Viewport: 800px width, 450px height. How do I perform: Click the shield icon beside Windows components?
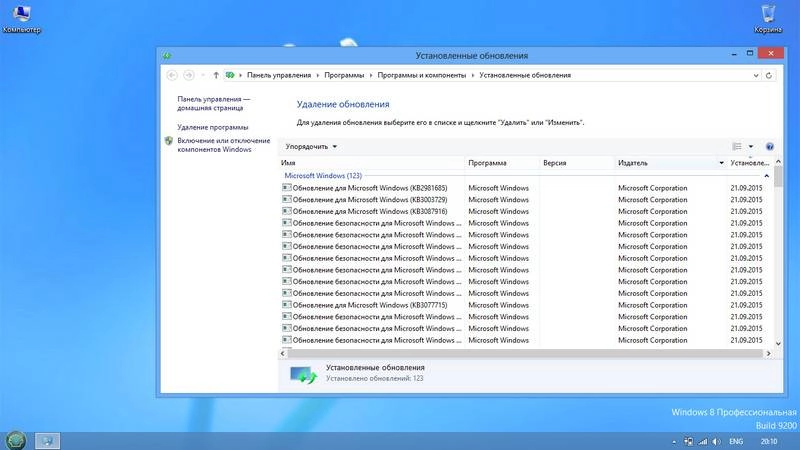[169, 141]
